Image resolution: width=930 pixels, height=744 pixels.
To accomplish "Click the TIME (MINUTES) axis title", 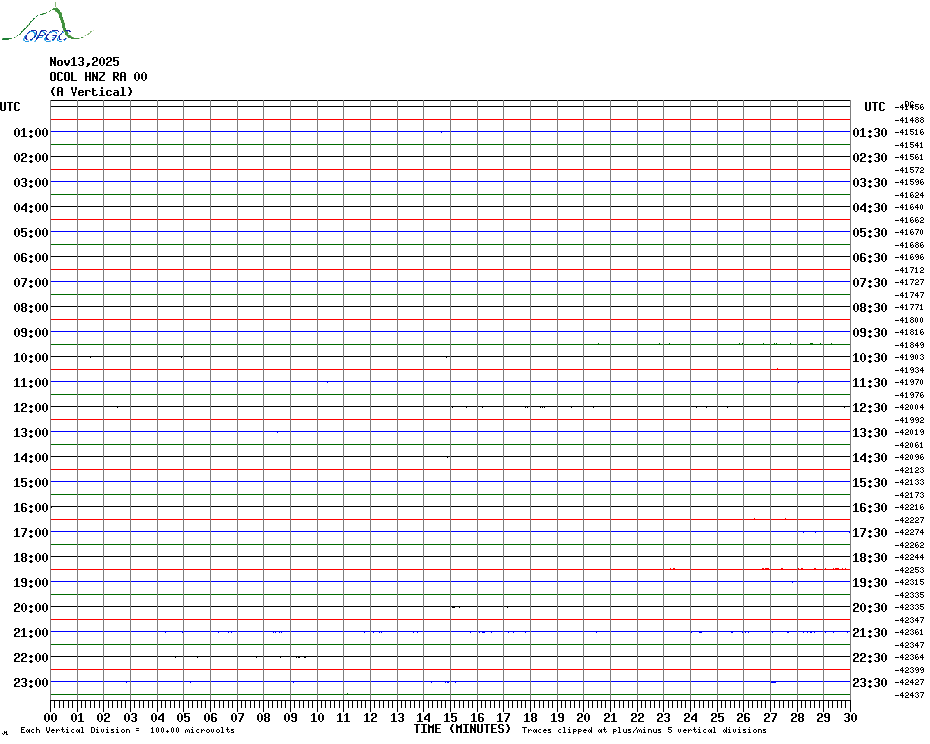I will [x=462, y=730].
